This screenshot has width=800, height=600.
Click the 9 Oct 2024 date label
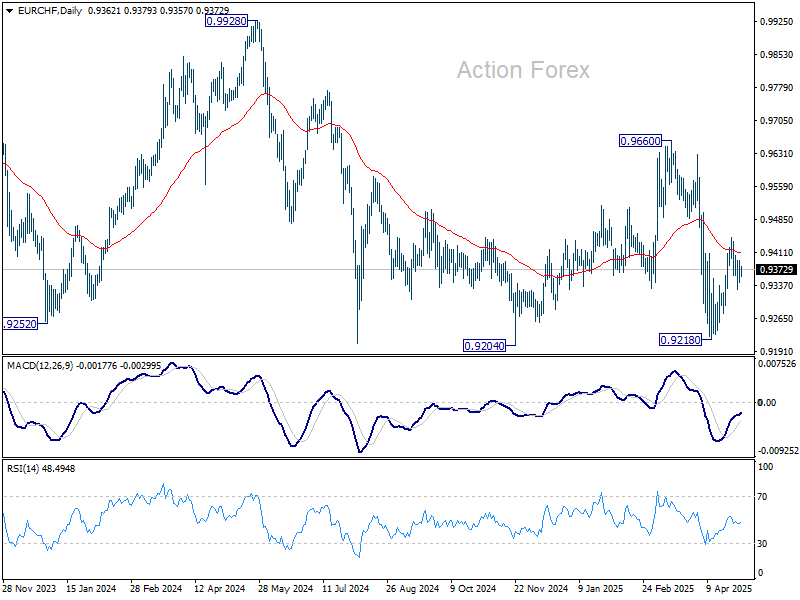[473, 589]
